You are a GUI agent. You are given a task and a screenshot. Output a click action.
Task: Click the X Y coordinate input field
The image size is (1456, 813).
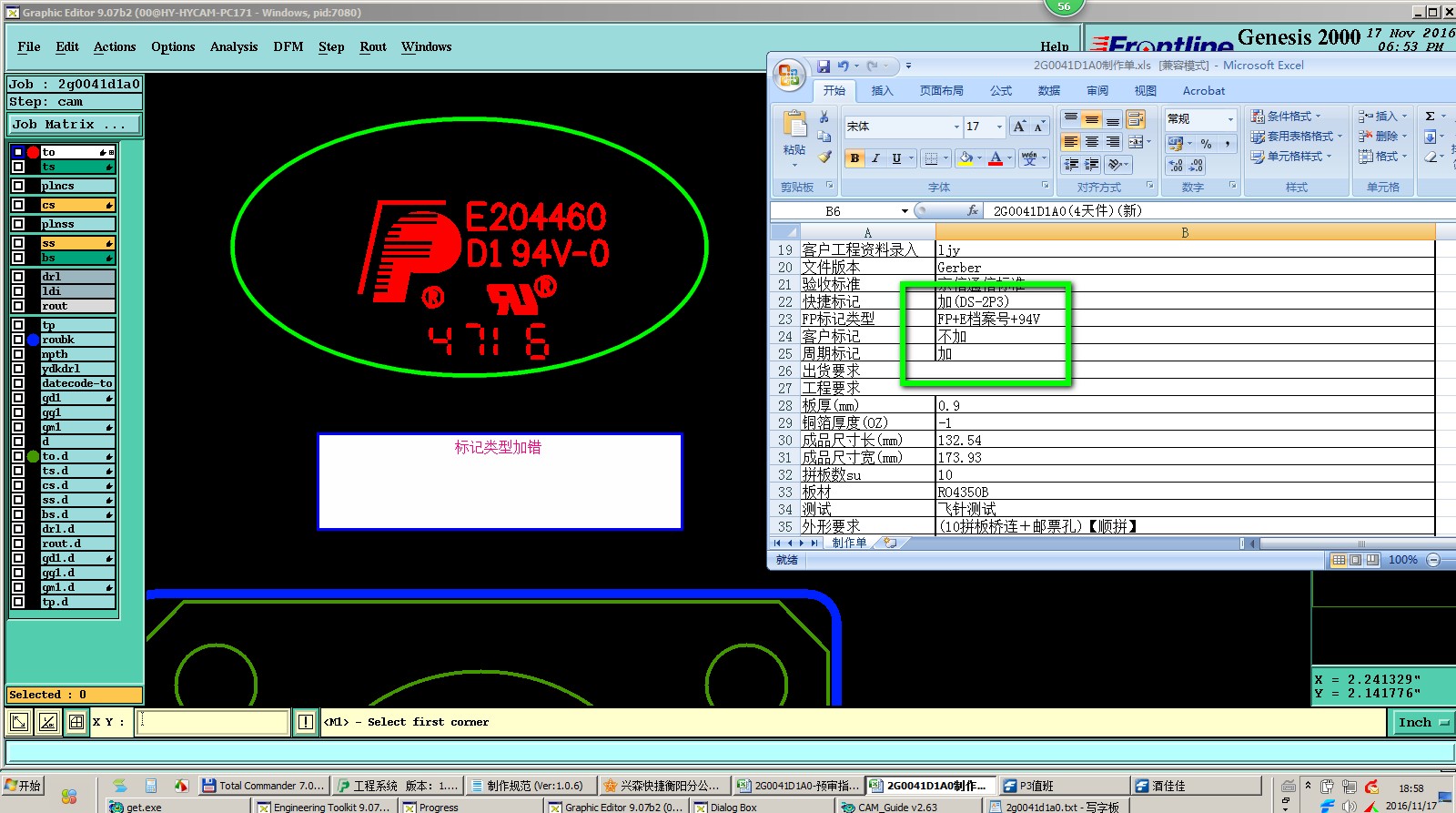pos(213,722)
